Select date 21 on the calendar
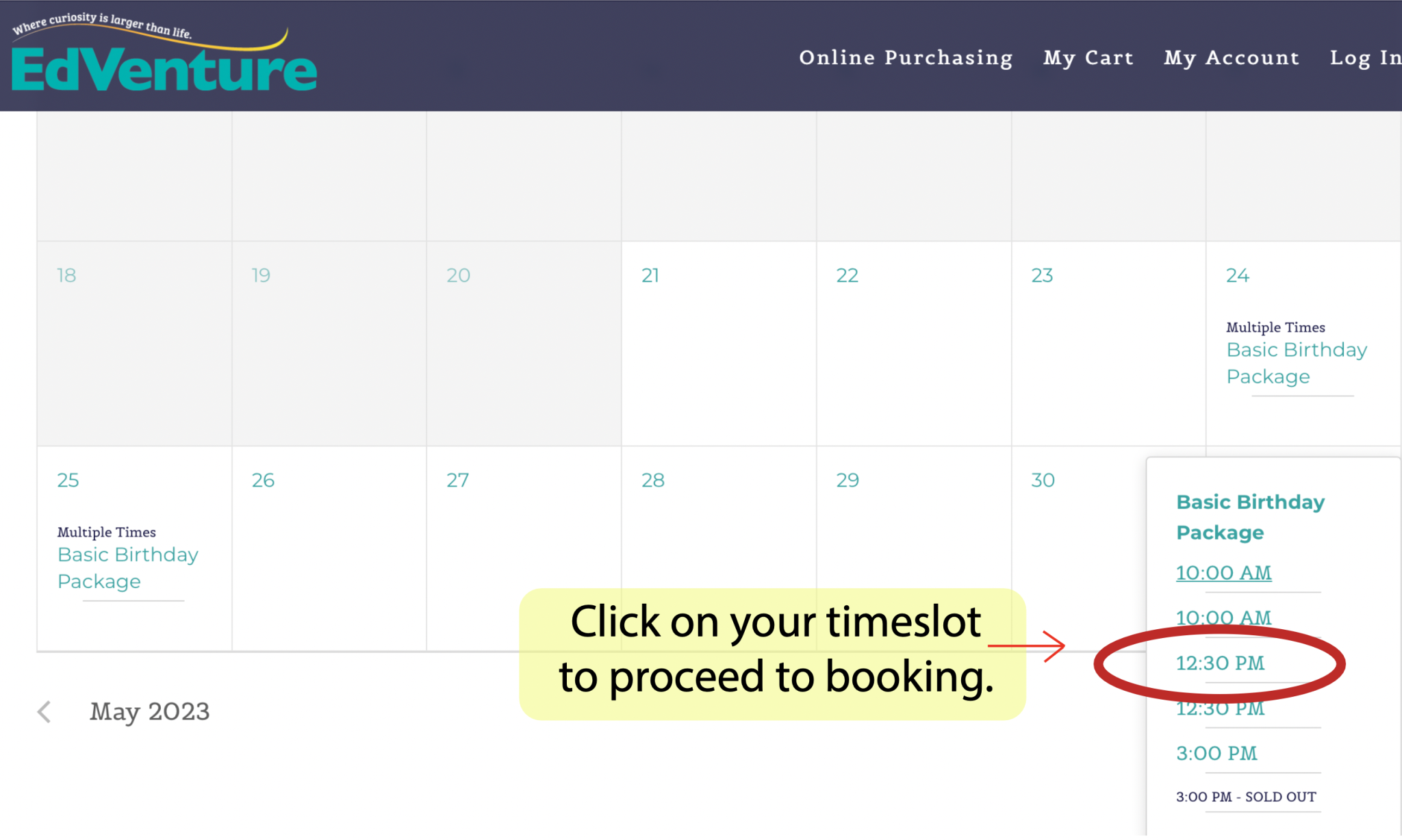 pos(650,275)
